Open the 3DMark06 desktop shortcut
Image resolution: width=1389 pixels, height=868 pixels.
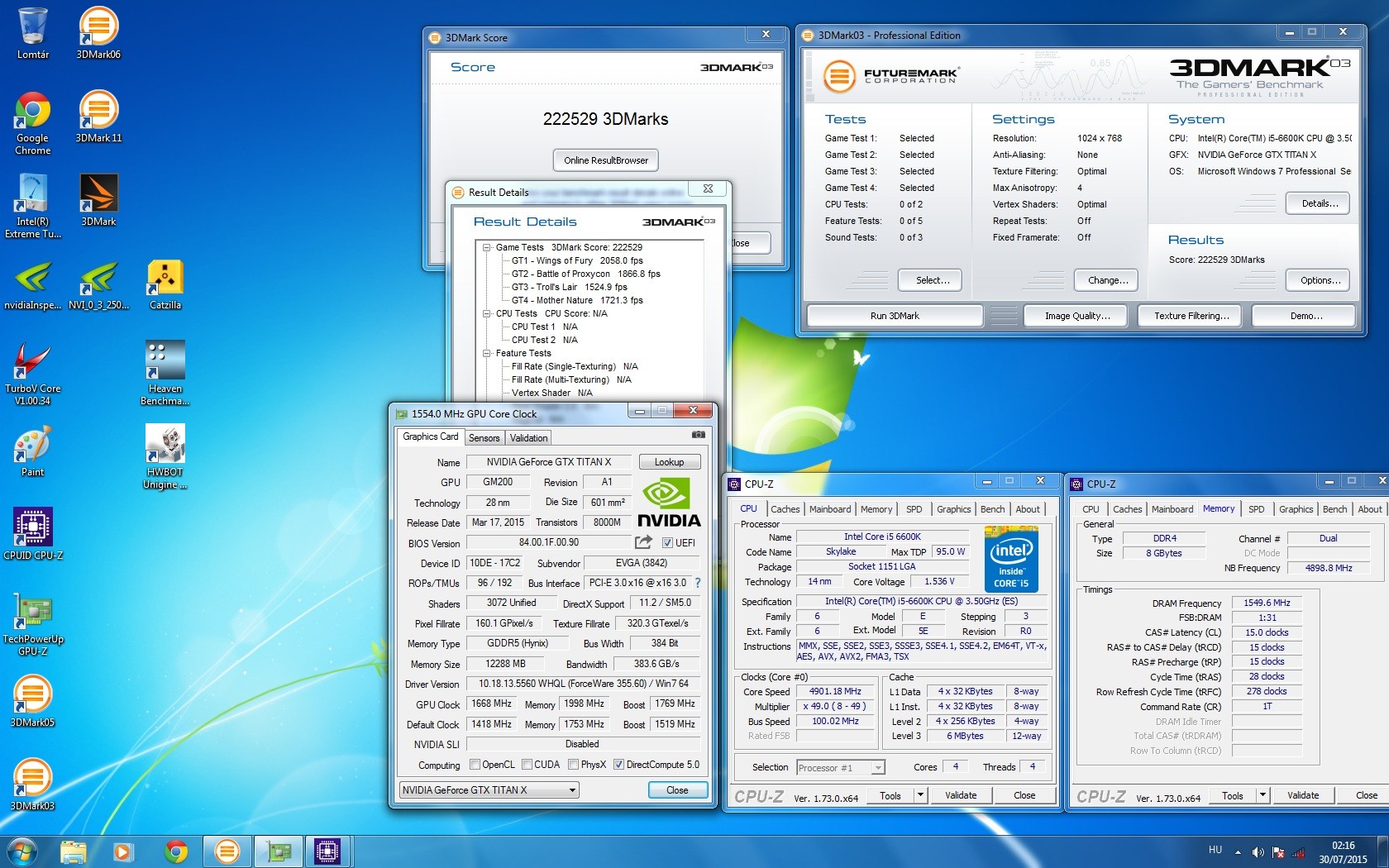(98, 33)
